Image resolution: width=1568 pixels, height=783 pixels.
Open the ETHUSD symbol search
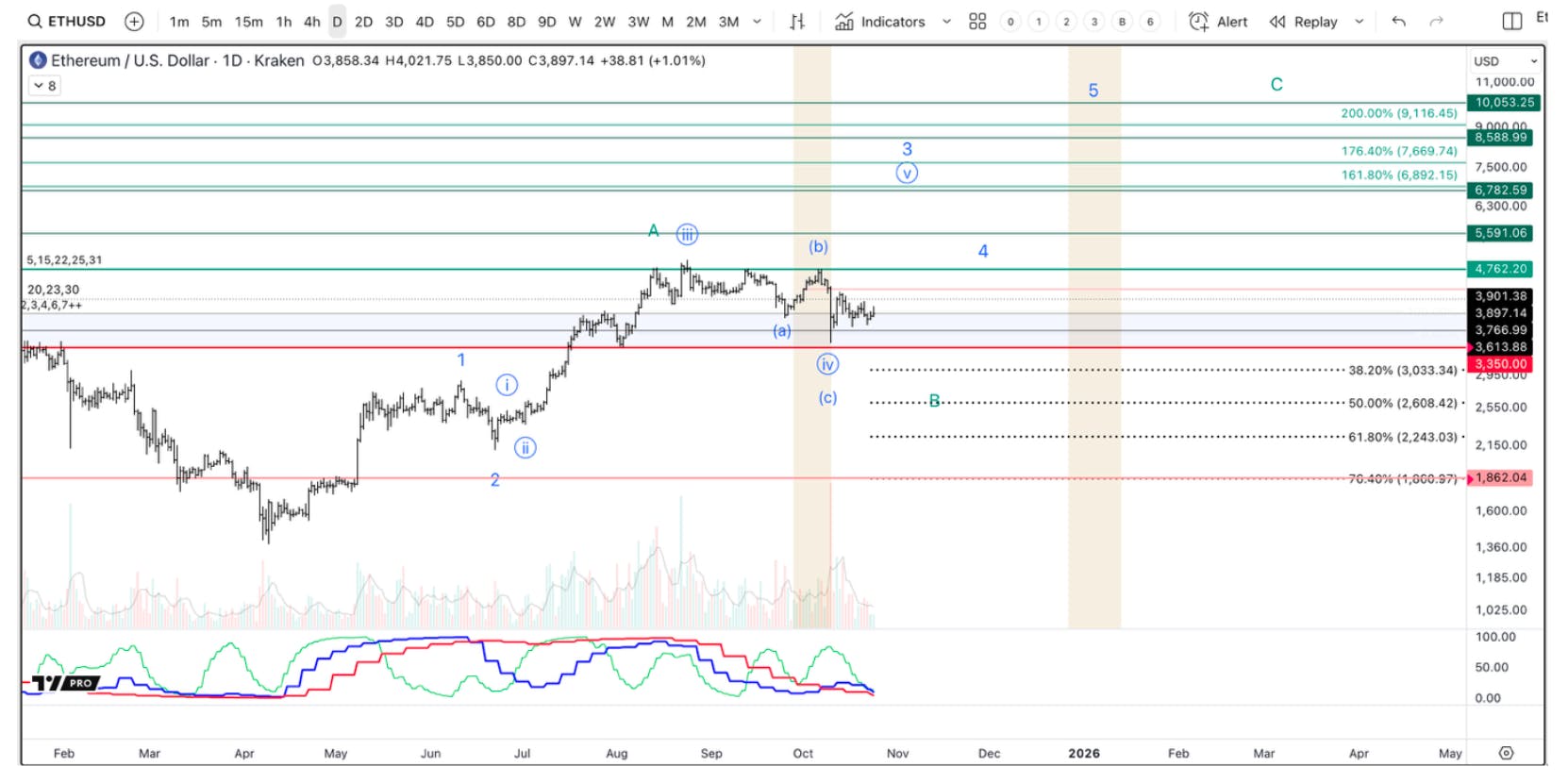(66, 21)
